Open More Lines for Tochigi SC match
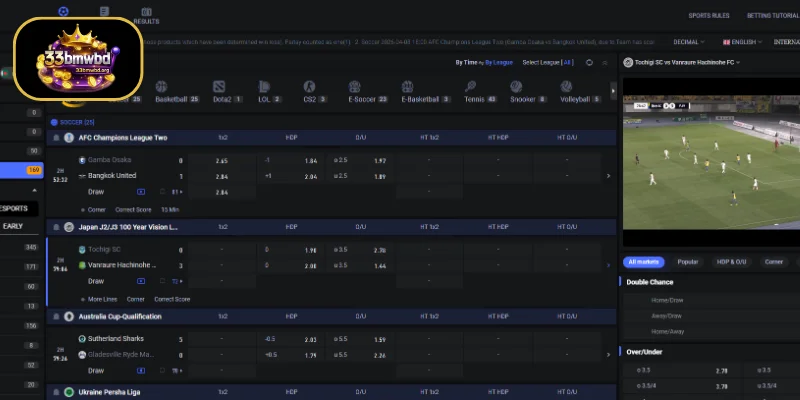This screenshot has width=800, height=400. [x=103, y=299]
